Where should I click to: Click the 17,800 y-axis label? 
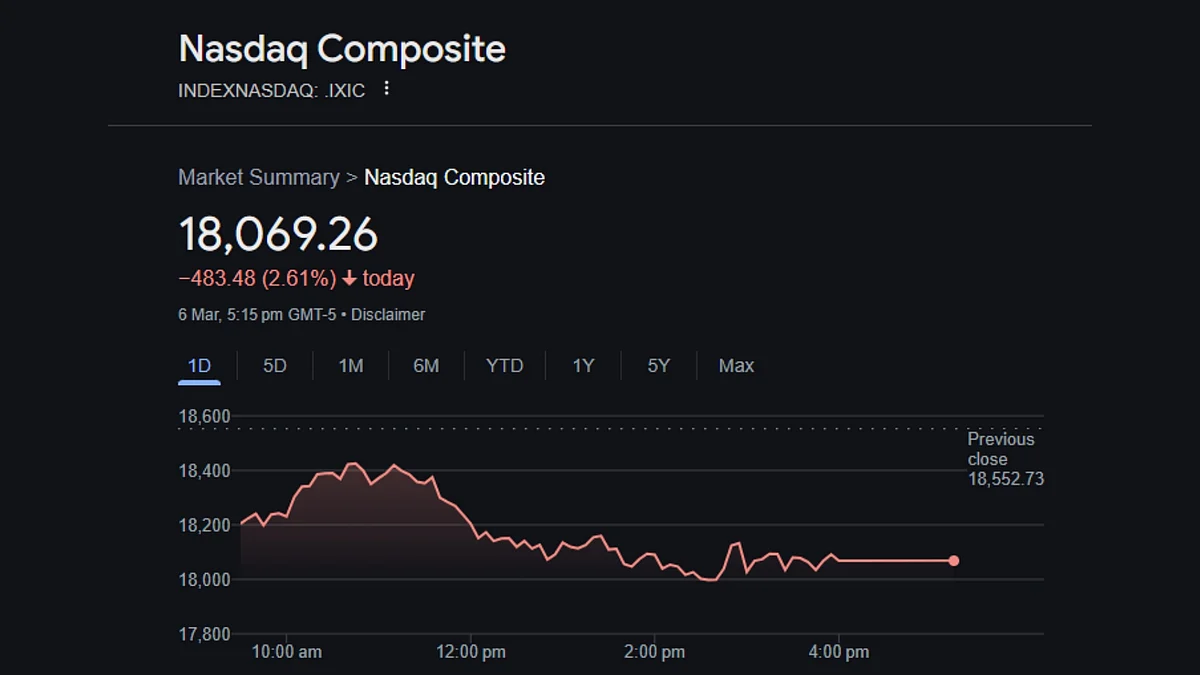click(x=204, y=634)
